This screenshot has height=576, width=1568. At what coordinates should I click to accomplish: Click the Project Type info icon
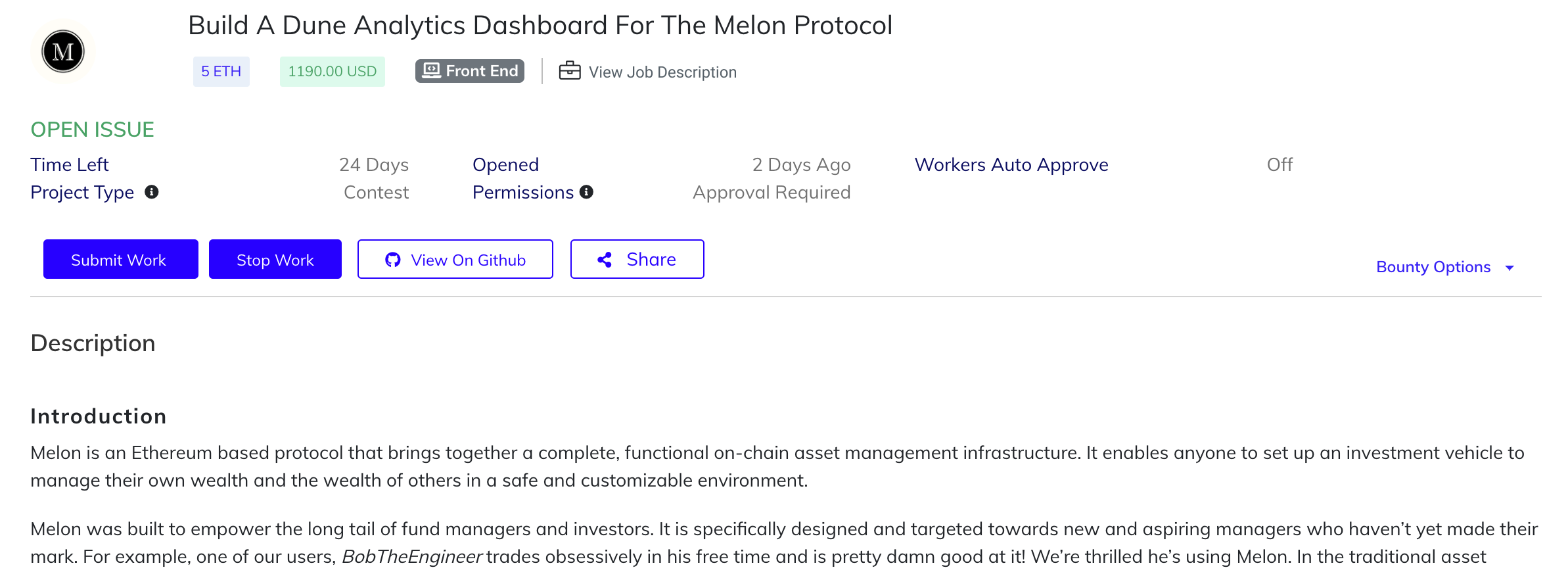coord(152,192)
